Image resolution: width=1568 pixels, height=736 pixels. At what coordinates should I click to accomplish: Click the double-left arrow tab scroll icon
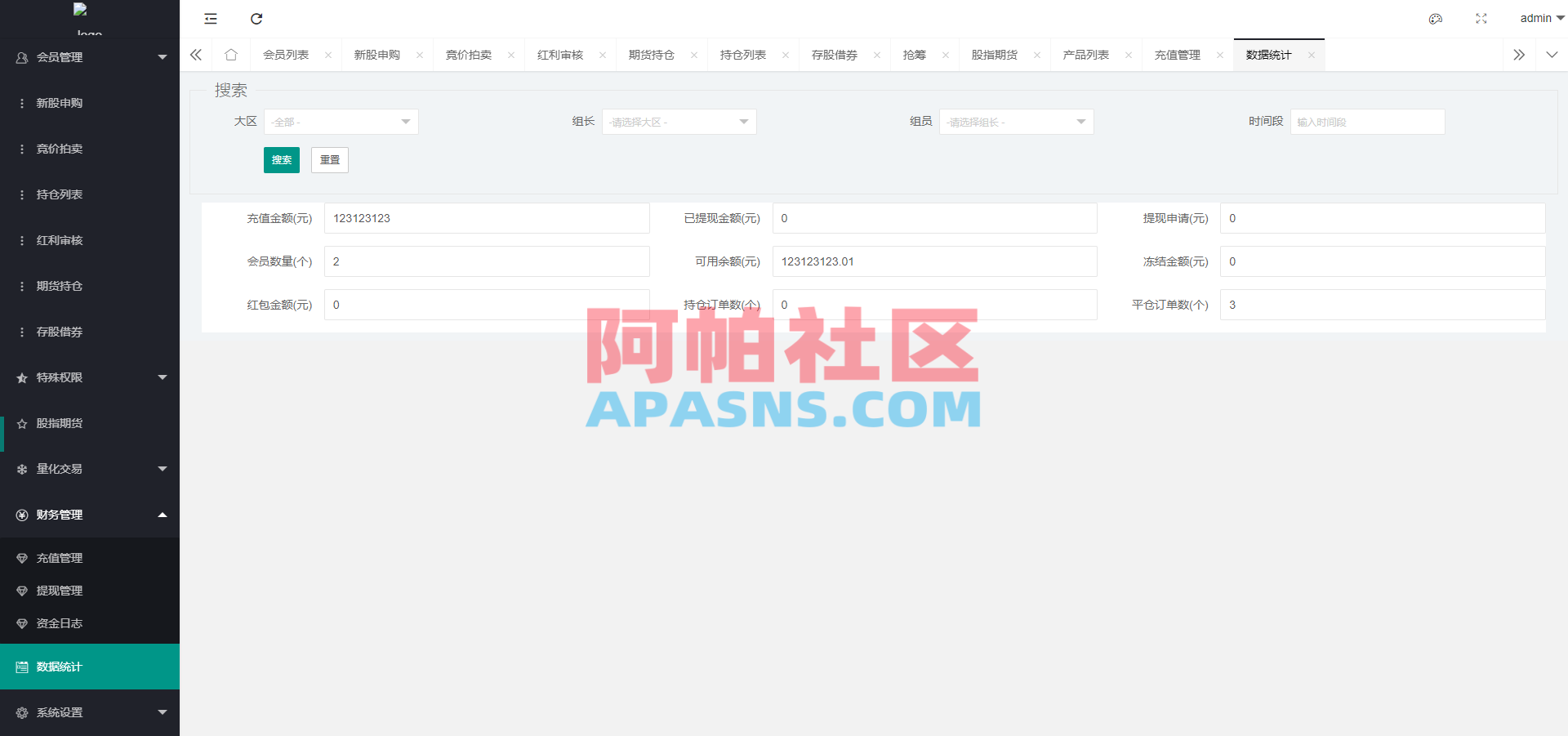click(195, 54)
